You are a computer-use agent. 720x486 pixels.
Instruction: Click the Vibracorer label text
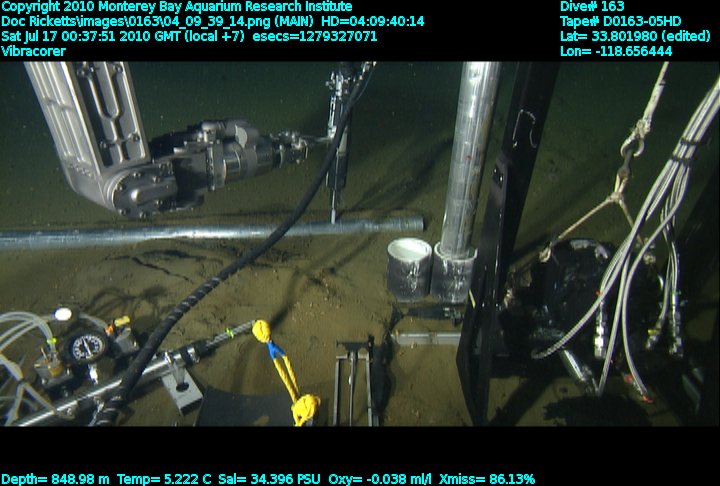tap(34, 51)
